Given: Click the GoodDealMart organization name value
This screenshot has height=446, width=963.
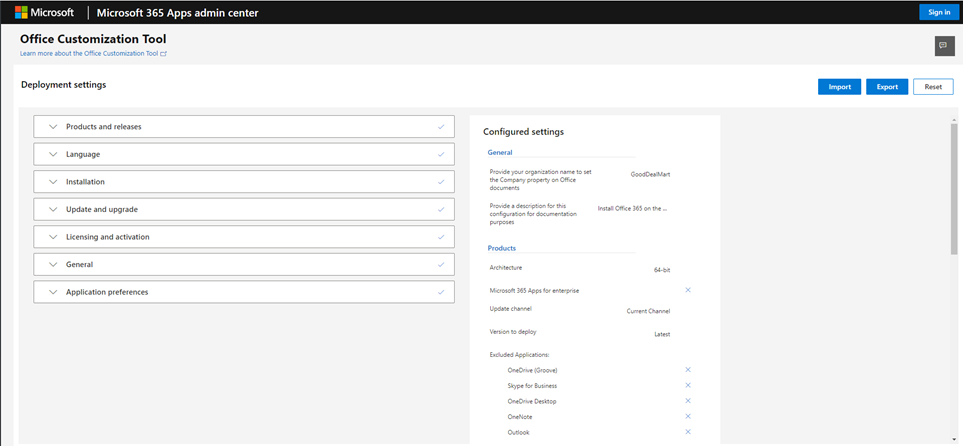Looking at the screenshot, I should (x=650, y=174).
